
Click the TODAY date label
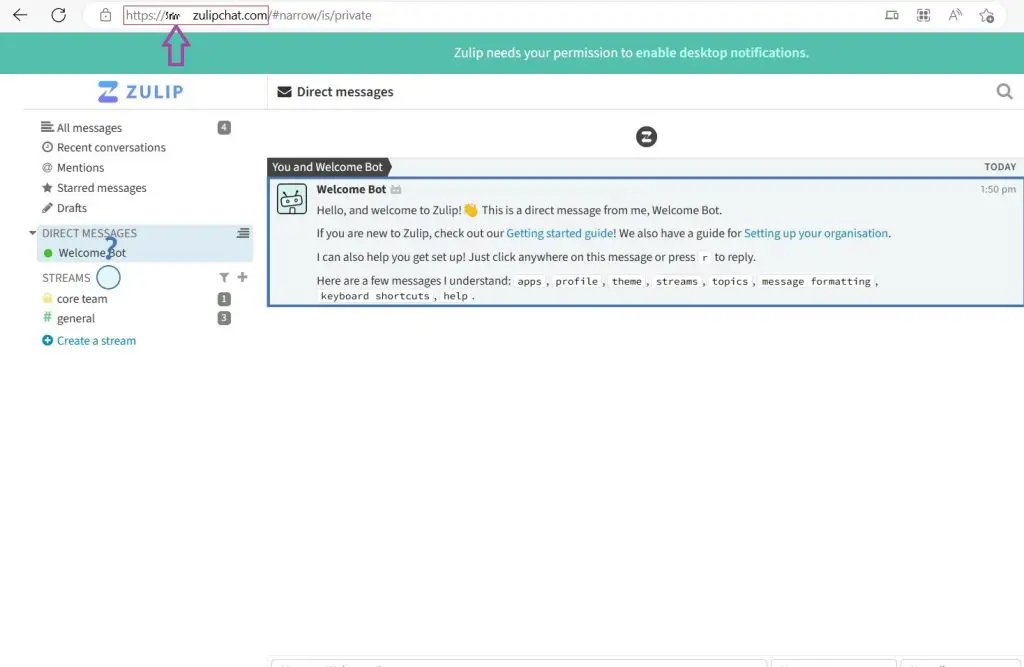(x=1000, y=167)
